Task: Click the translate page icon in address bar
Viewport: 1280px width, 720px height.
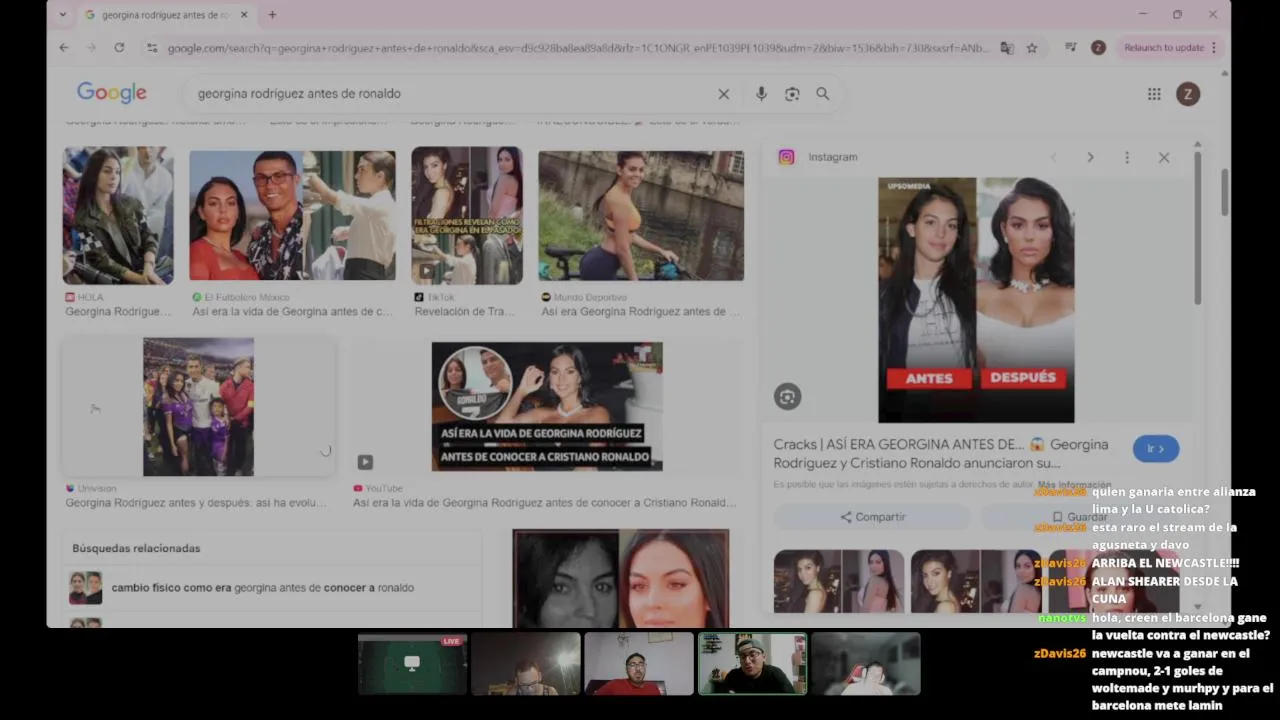Action: coord(1007,47)
